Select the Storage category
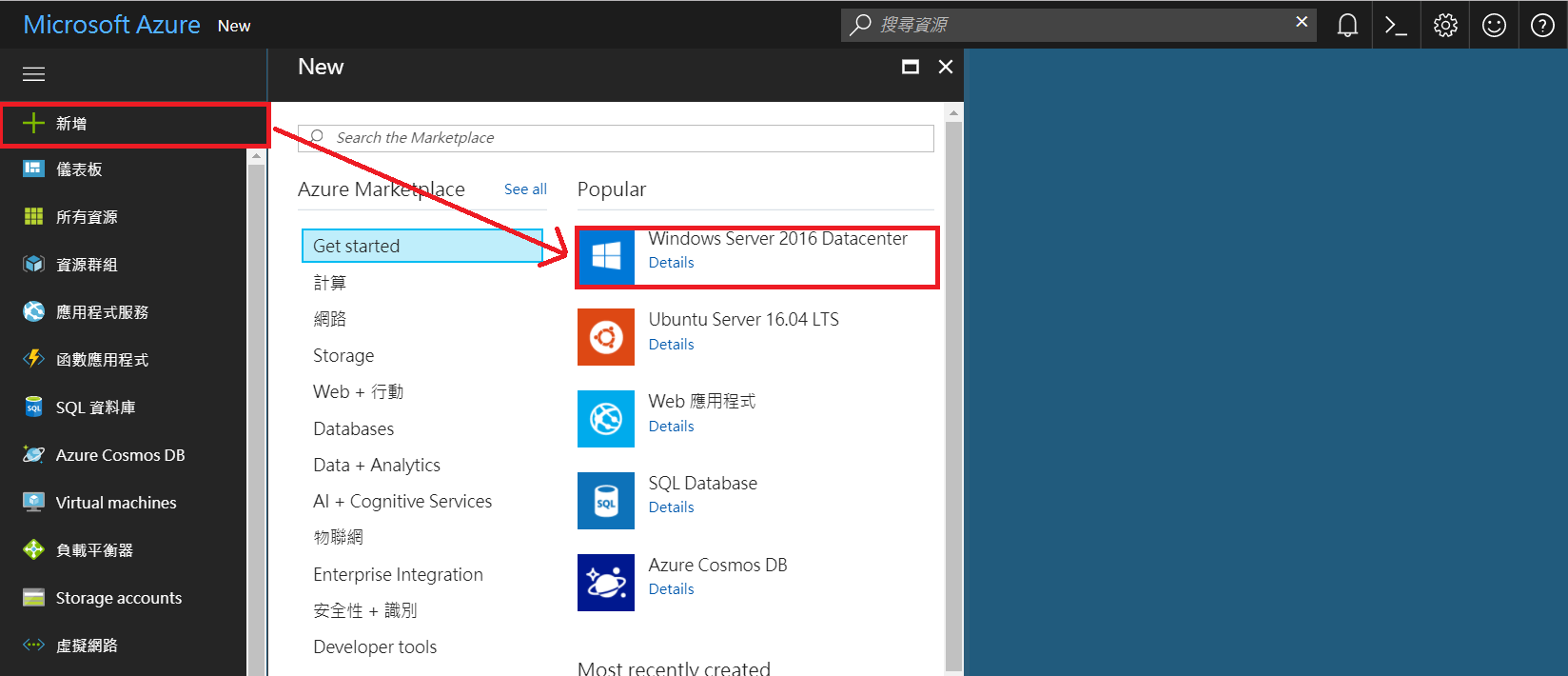 (343, 355)
